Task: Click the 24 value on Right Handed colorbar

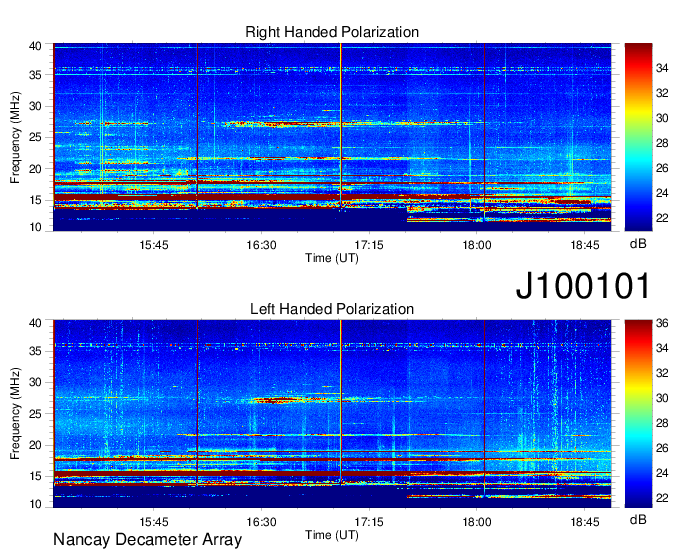Action: pyautogui.click(x=662, y=193)
